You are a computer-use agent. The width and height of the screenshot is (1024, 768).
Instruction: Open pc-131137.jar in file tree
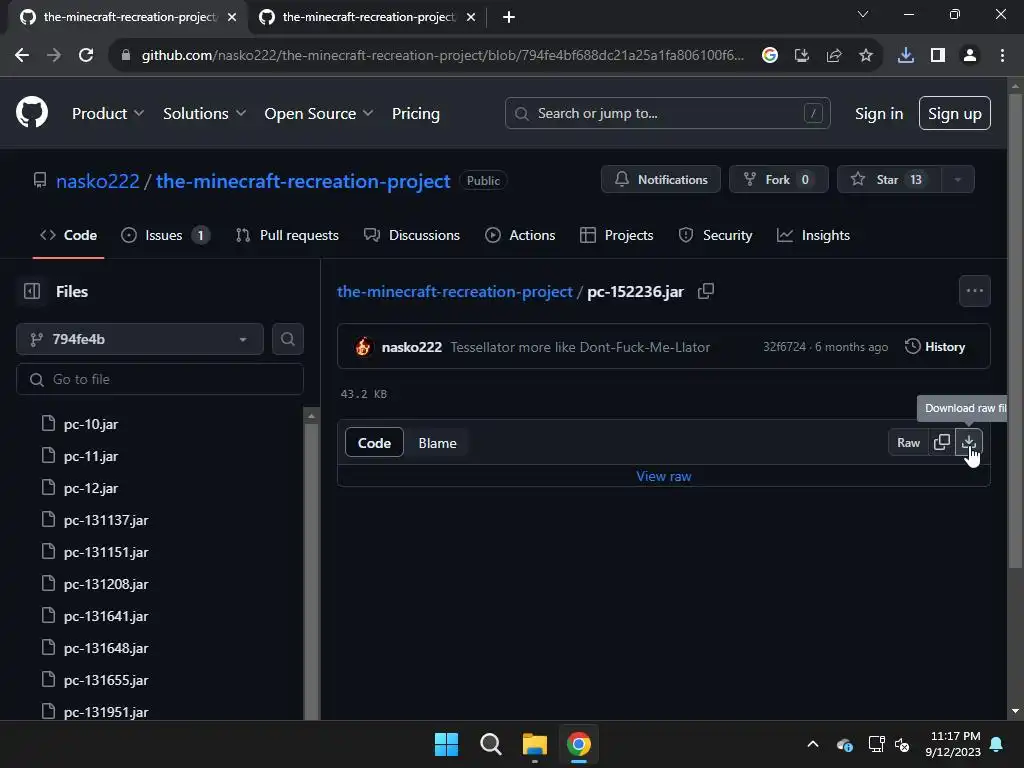point(106,520)
